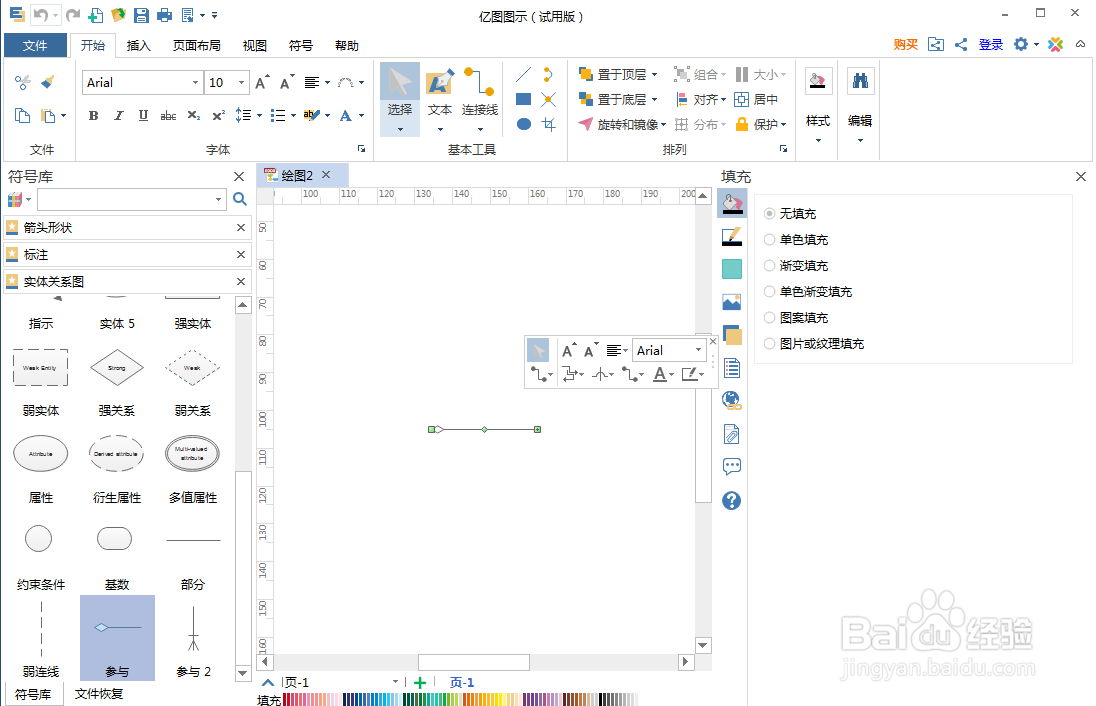Switch to the 页面布局 ribbon tab

pos(196,45)
